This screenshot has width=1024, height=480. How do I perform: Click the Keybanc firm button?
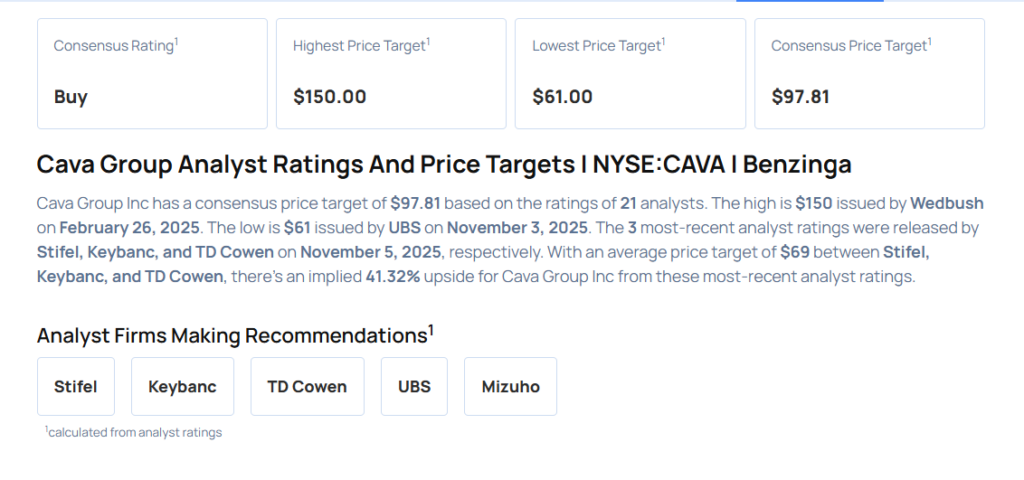(x=182, y=386)
